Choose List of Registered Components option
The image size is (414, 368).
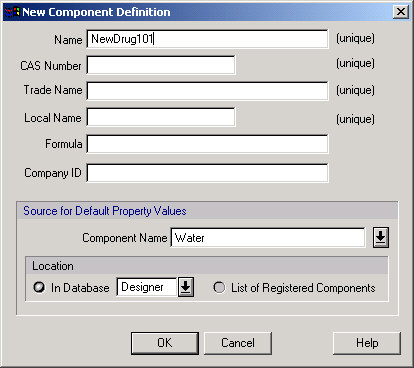click(219, 288)
